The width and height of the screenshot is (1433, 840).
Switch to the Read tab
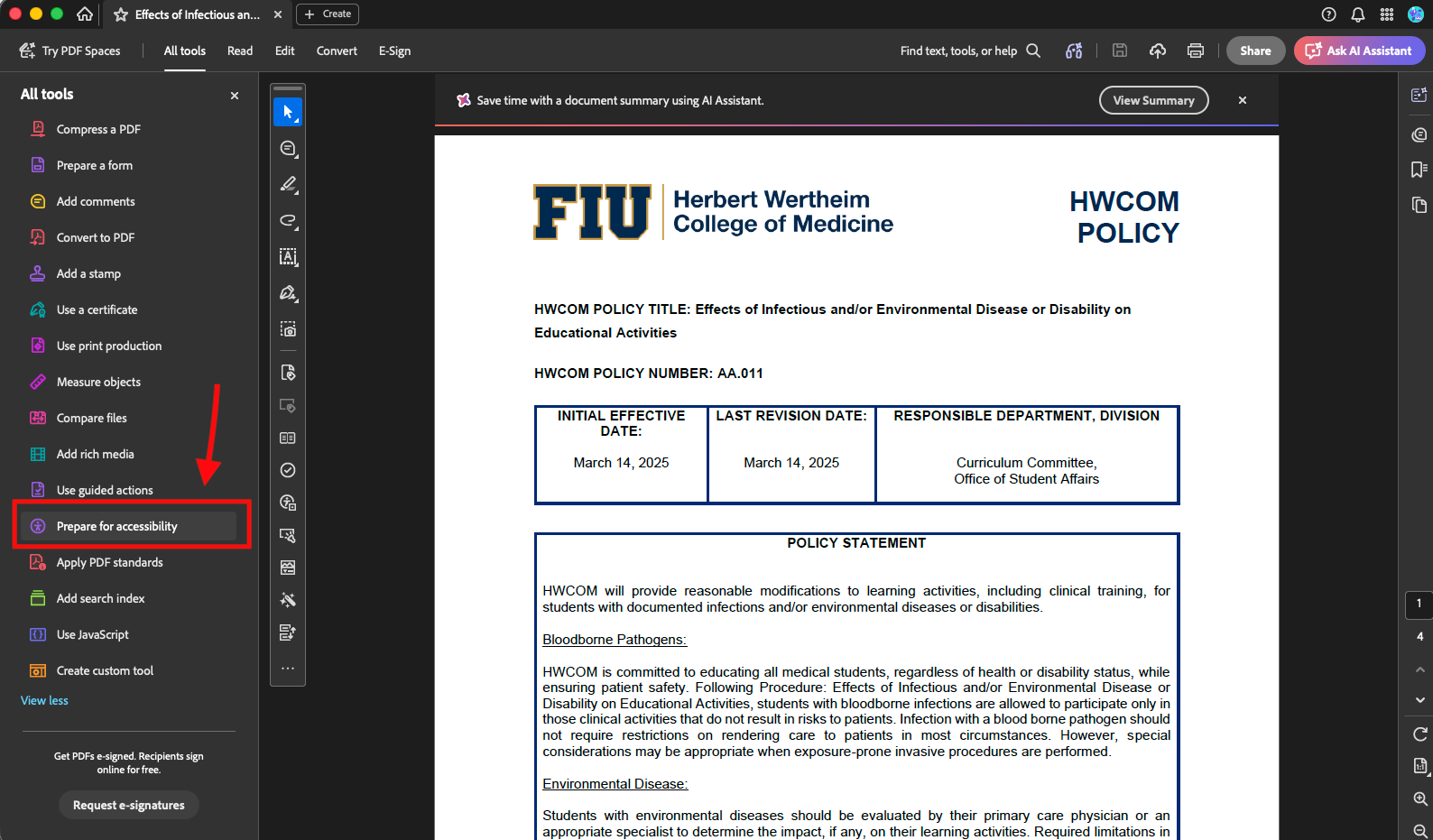tap(240, 51)
